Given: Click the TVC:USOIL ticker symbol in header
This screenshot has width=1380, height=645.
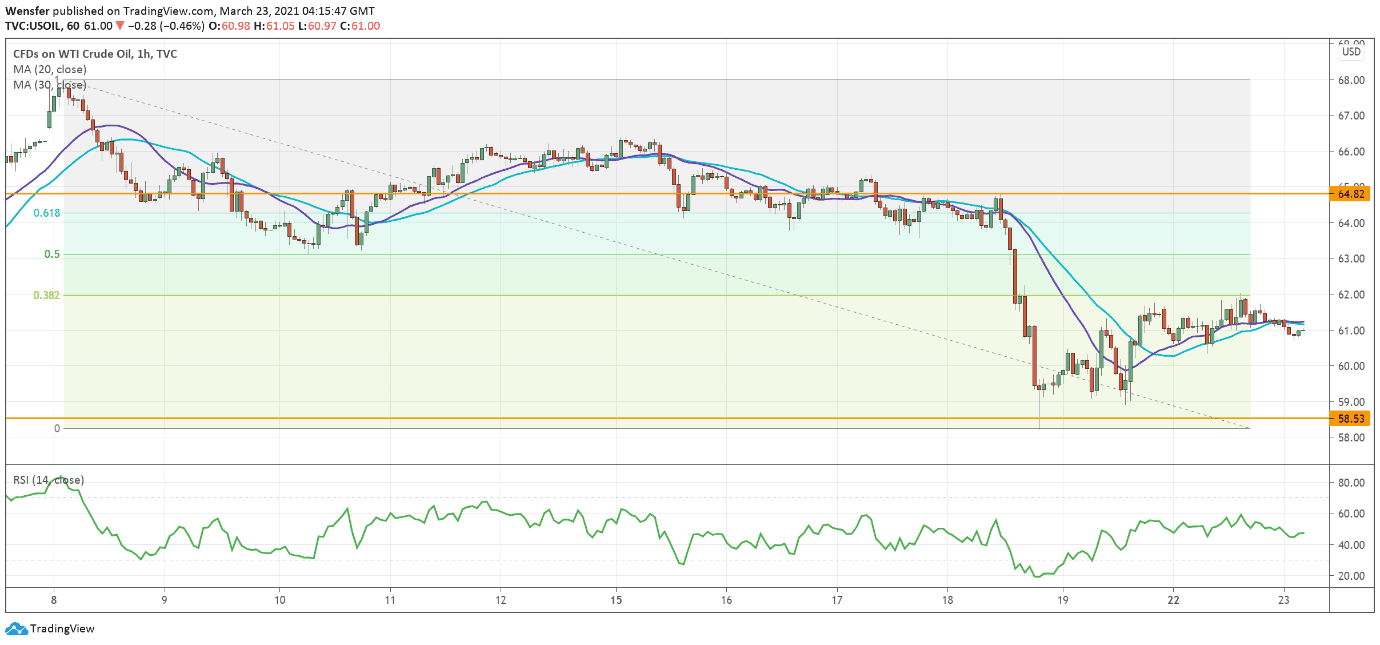Looking at the screenshot, I should click(35, 25).
